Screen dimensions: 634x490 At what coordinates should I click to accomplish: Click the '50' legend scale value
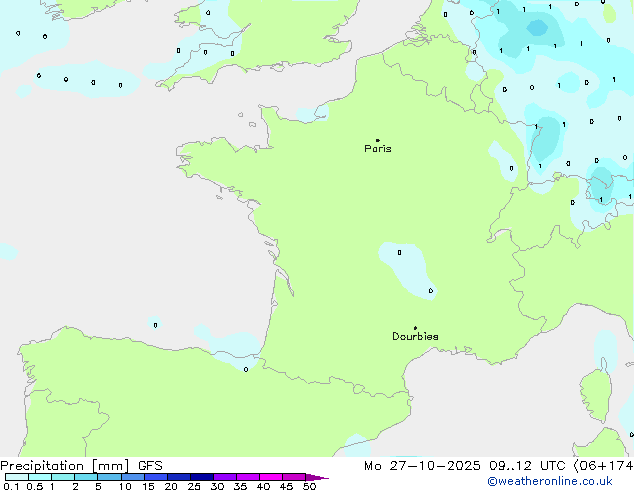[309, 486]
